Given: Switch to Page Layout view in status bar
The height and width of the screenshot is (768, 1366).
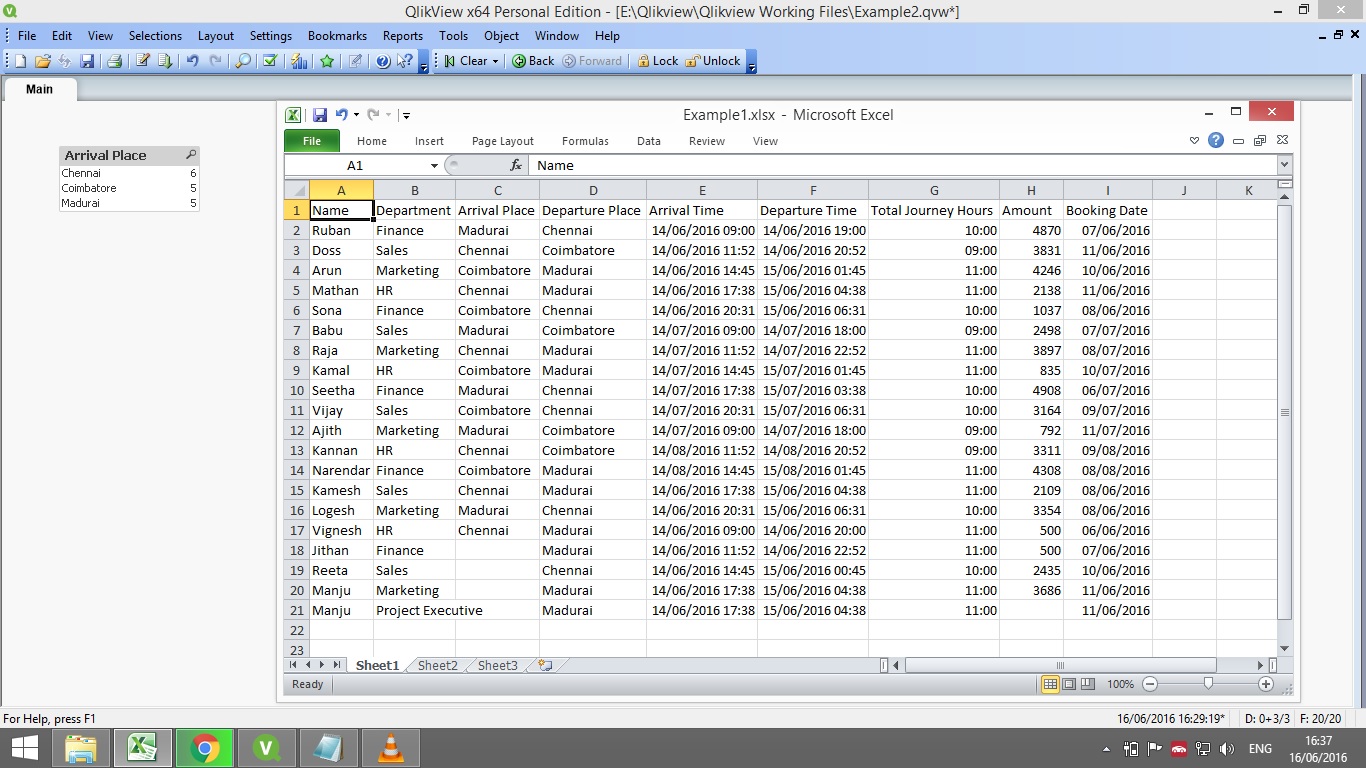Looking at the screenshot, I should click(x=1069, y=684).
